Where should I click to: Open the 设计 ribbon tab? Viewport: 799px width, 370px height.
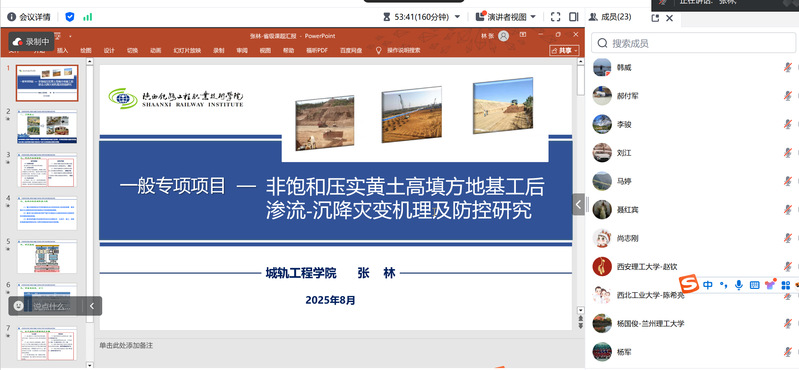click(109, 50)
